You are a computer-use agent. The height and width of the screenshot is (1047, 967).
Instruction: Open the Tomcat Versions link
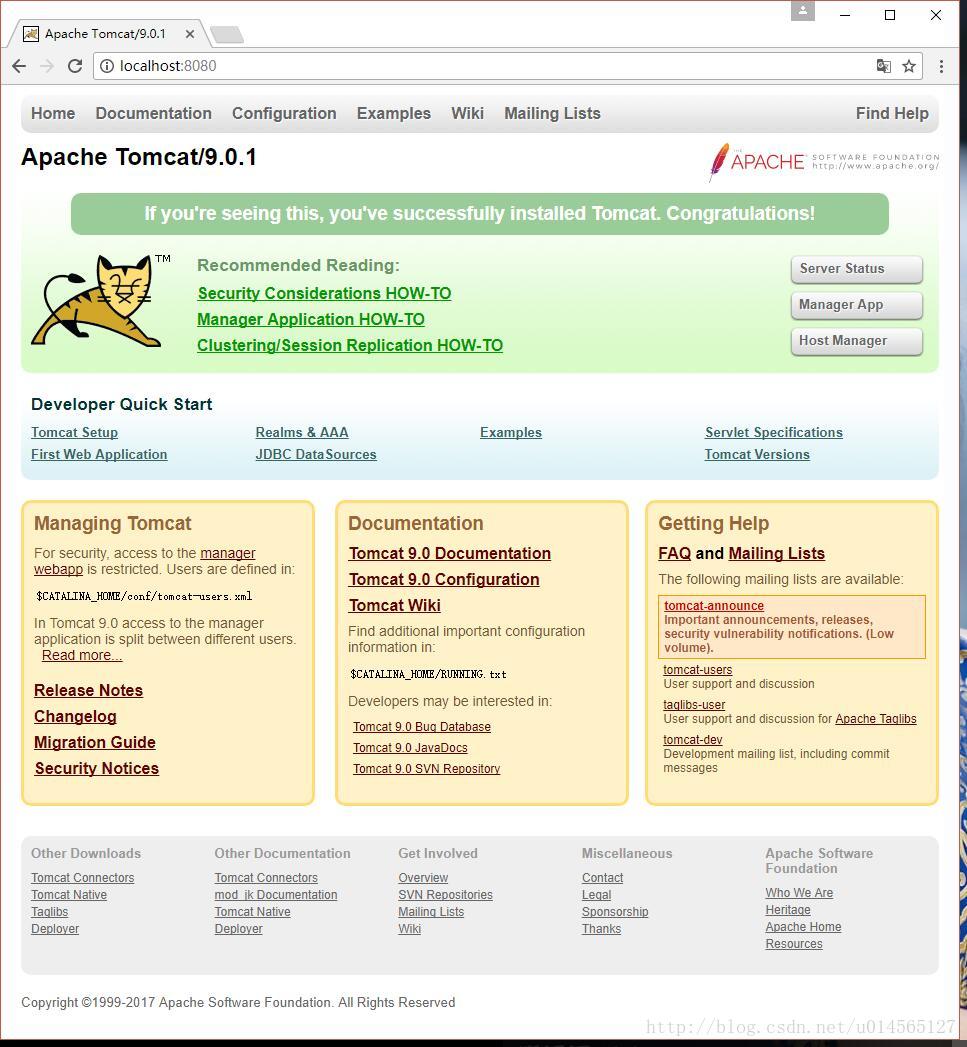pyautogui.click(x=757, y=455)
